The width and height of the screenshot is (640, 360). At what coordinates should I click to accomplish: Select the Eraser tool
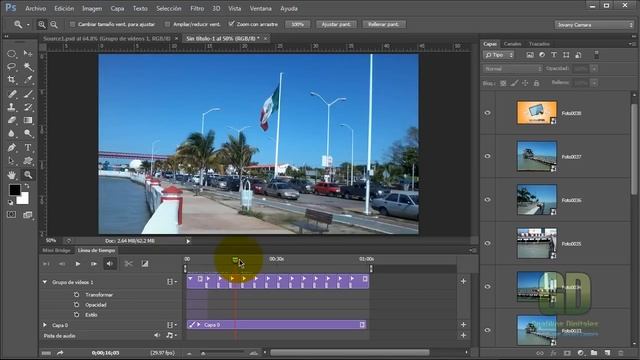pyautogui.click(x=11, y=120)
